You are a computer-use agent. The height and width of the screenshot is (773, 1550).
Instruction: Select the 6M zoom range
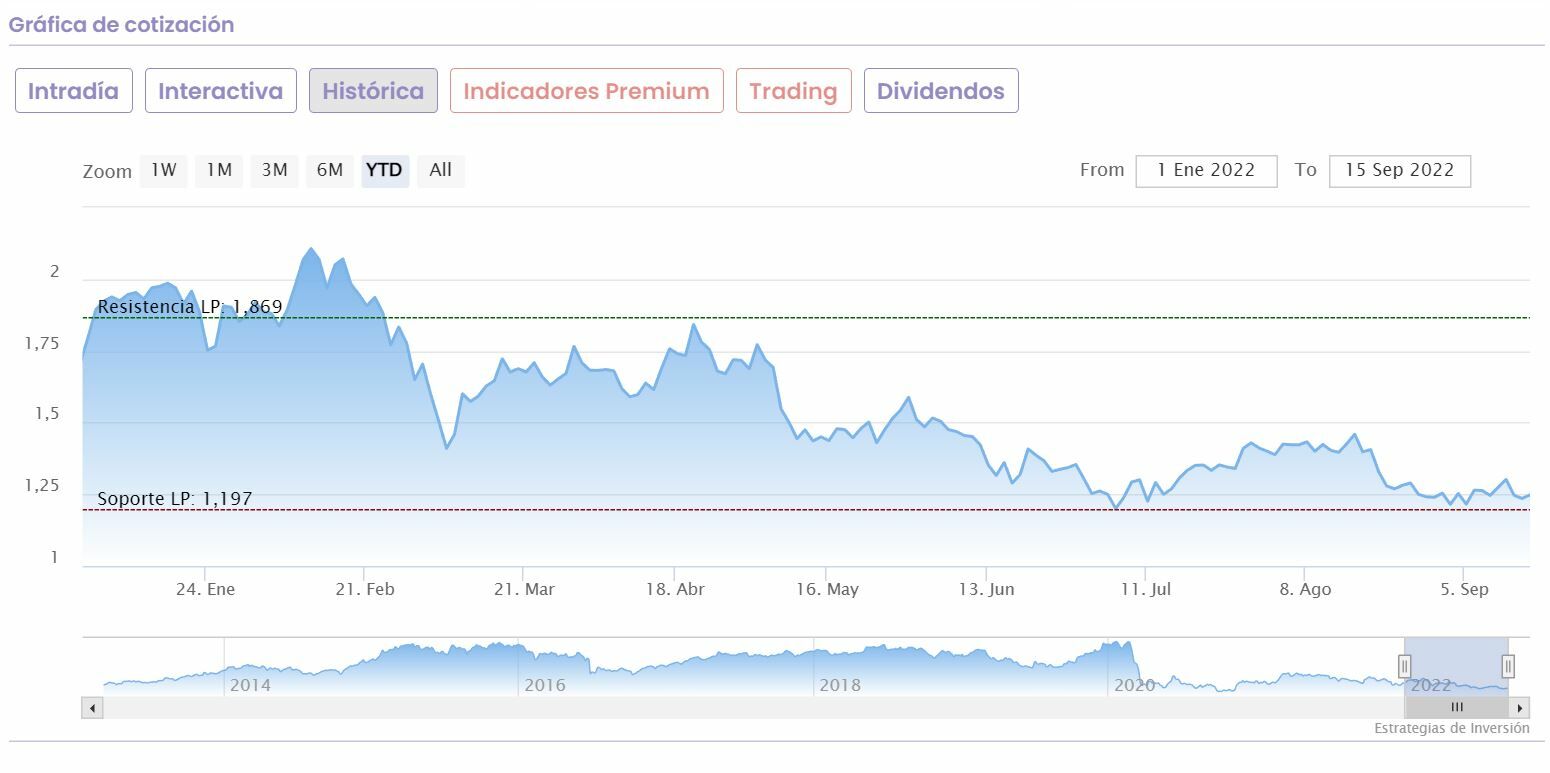click(330, 170)
